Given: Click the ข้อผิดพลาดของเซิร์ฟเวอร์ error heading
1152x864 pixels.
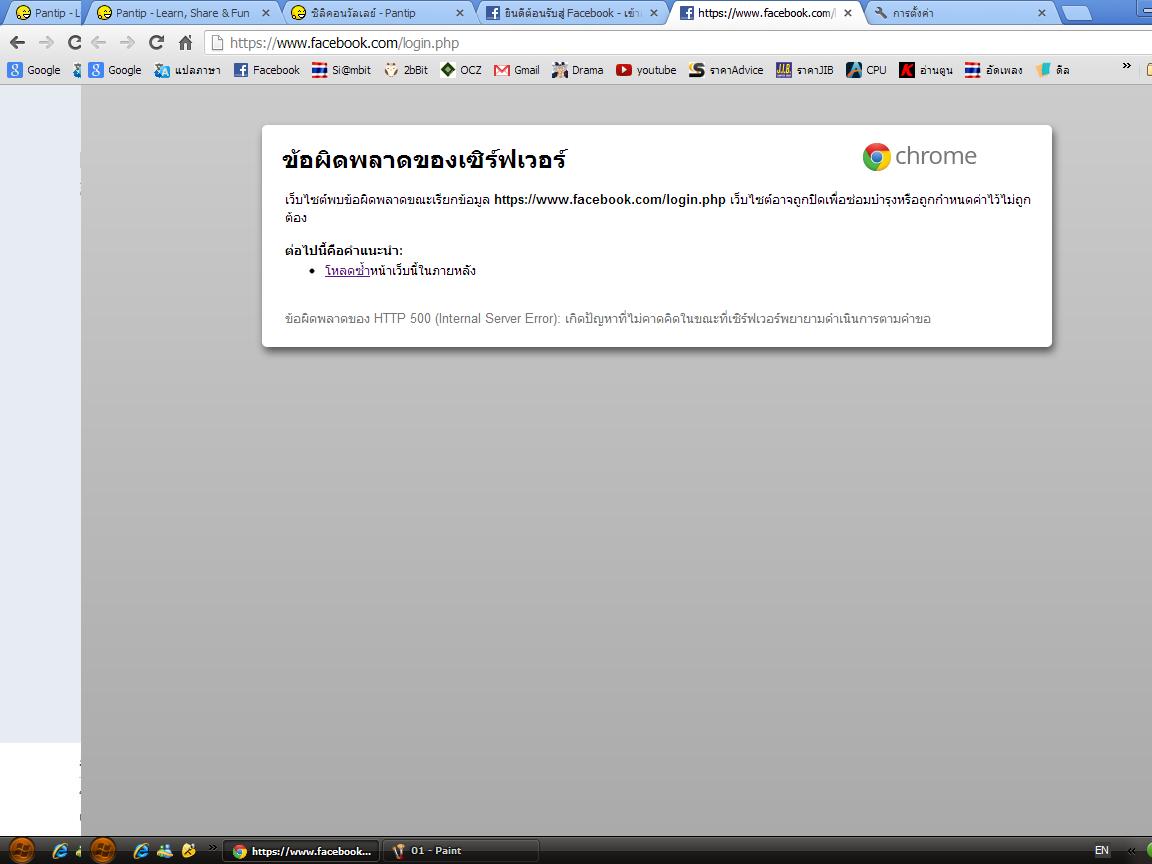Looking at the screenshot, I should click(x=425, y=159).
